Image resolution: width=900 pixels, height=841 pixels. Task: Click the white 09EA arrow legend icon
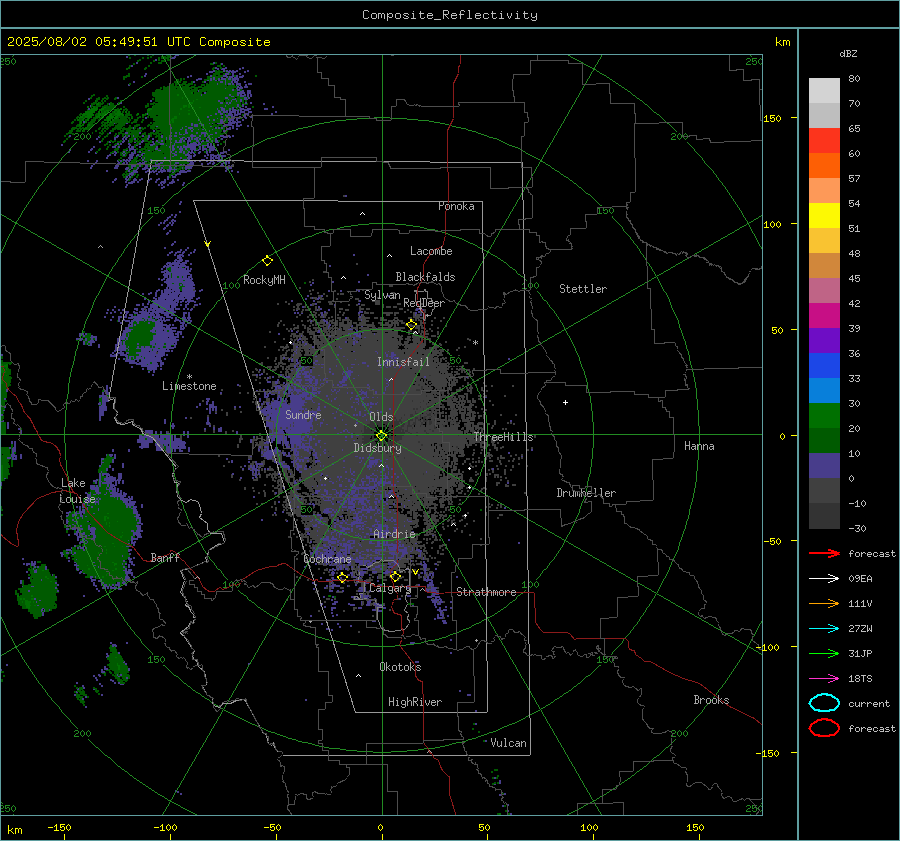[824, 579]
